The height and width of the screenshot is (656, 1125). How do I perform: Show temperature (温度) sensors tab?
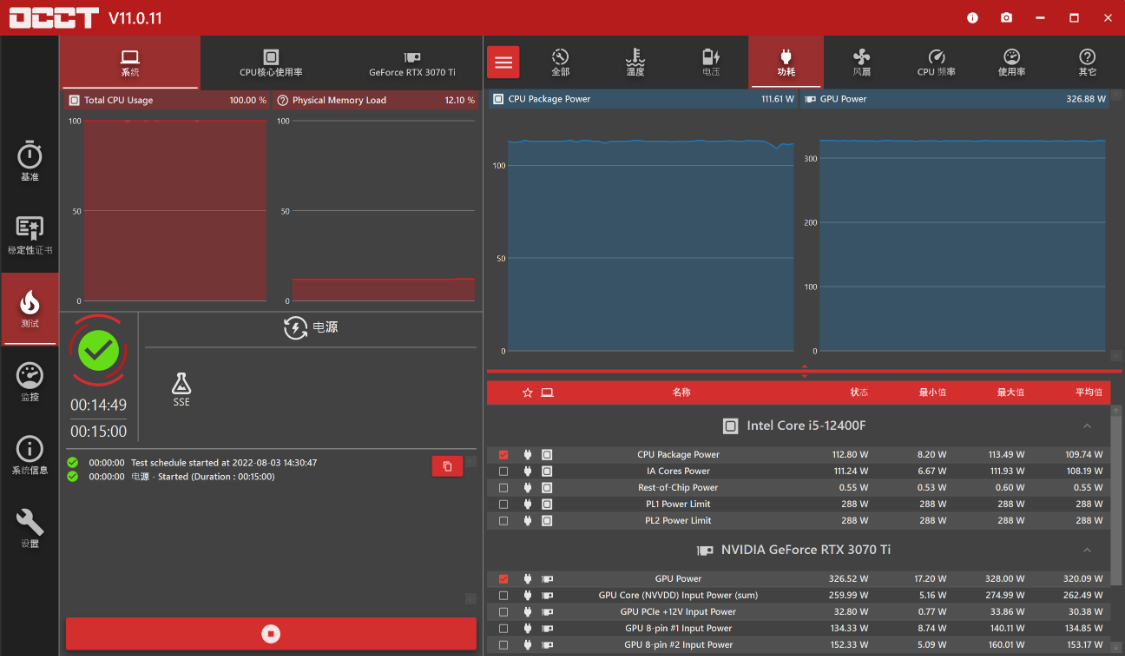coord(635,62)
